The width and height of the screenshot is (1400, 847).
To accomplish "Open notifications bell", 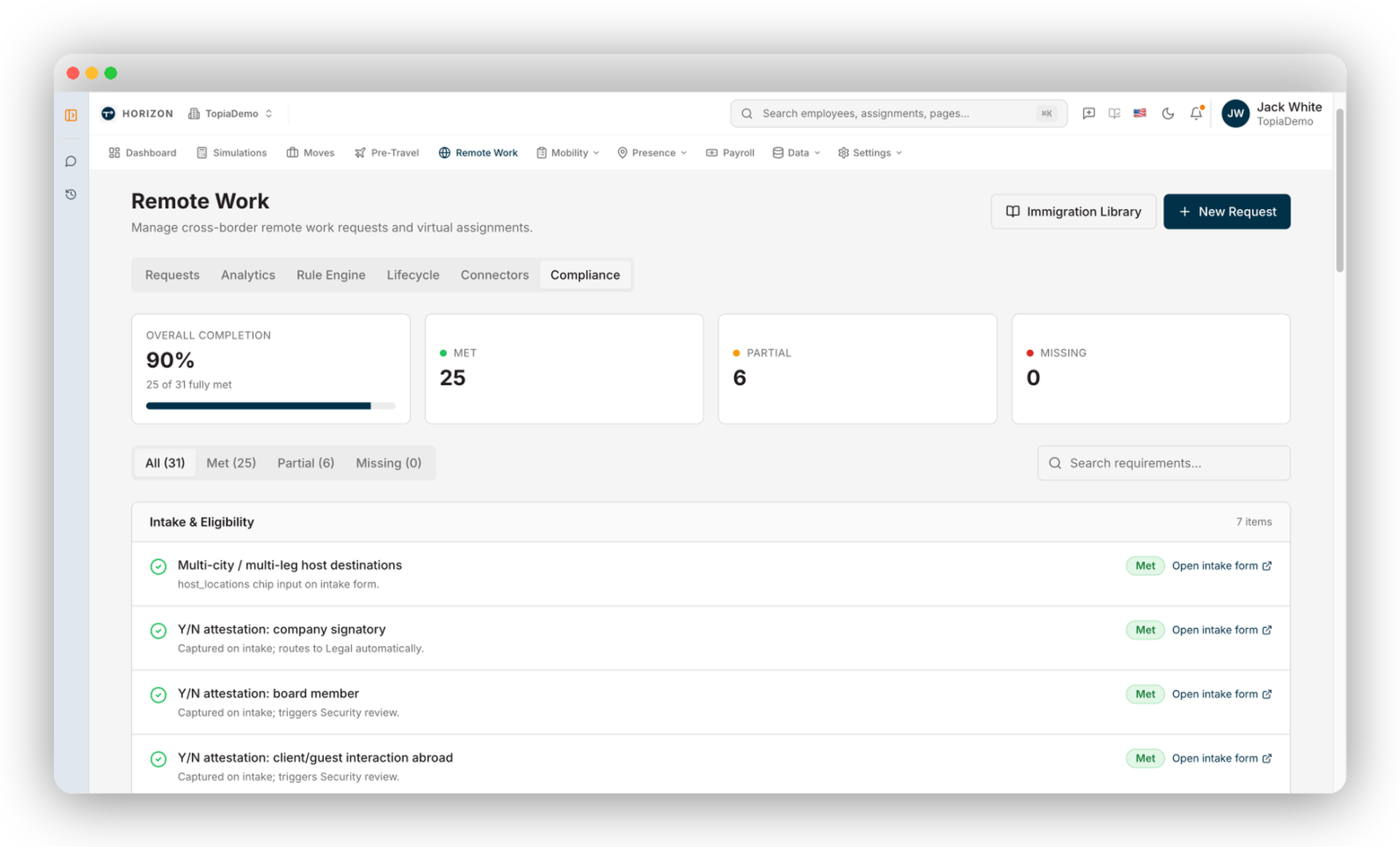I will (1197, 113).
